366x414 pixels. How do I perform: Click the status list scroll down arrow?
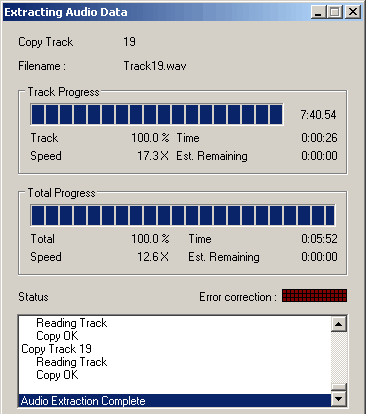[x=339, y=398]
